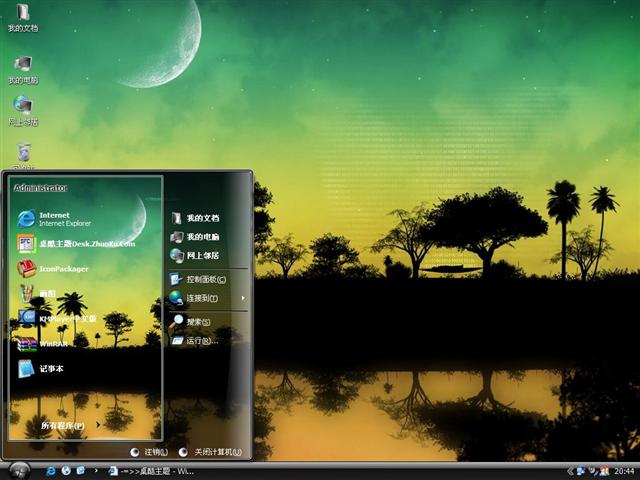Click the 关闭计算机 shutdown button
This screenshot has height=480, width=640.
point(211,452)
